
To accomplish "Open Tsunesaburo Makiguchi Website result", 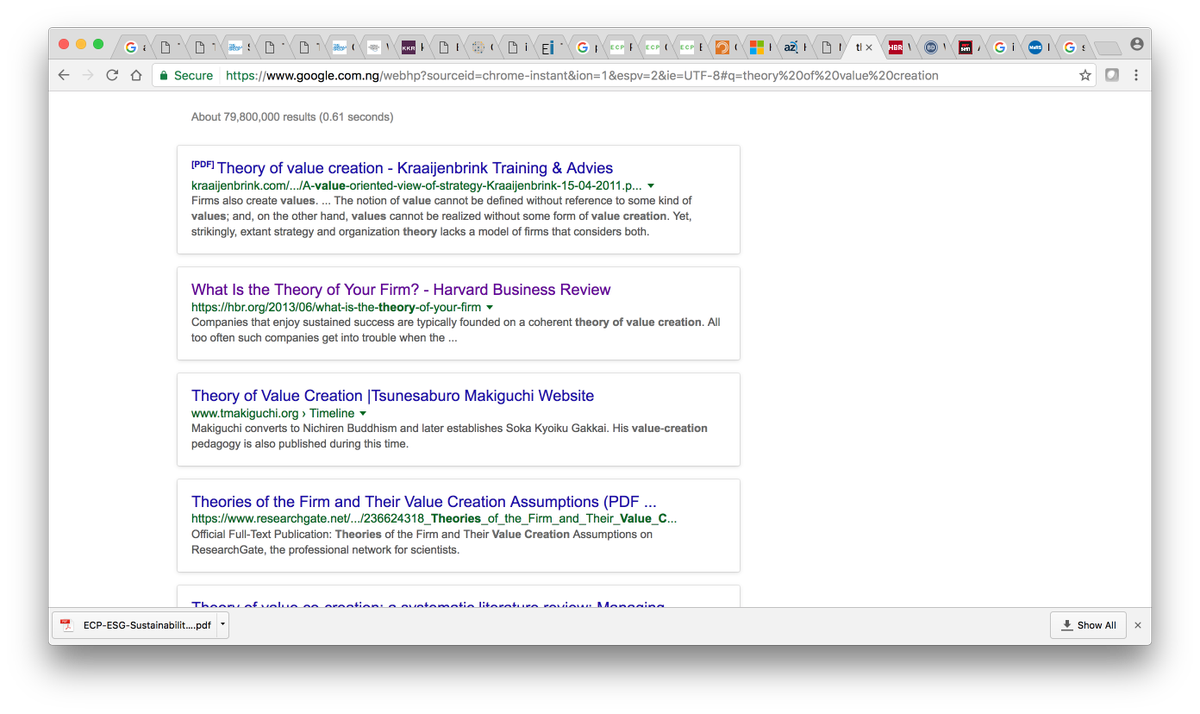I will [x=393, y=396].
